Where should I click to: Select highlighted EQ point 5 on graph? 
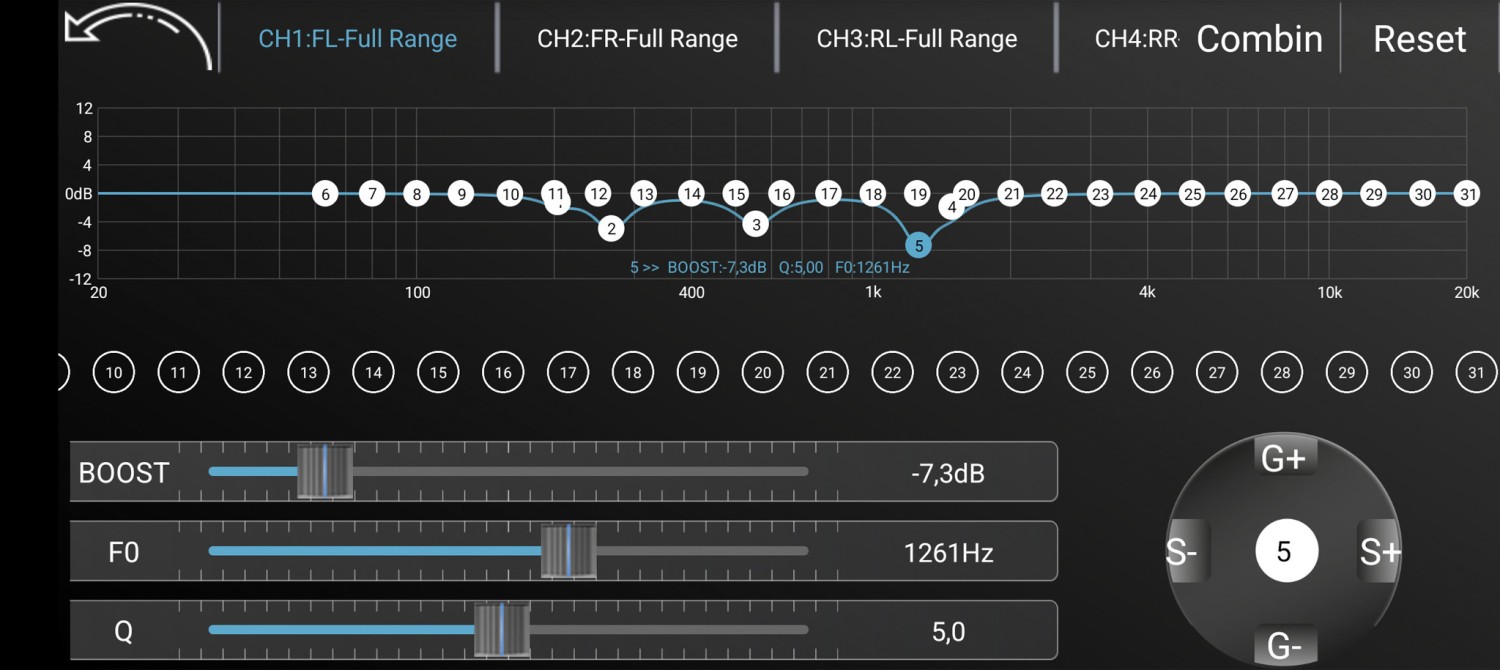coord(919,244)
